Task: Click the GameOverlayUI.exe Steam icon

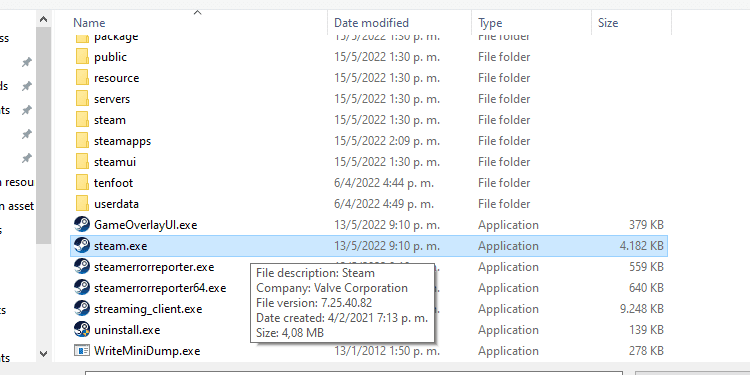Action: pos(82,225)
